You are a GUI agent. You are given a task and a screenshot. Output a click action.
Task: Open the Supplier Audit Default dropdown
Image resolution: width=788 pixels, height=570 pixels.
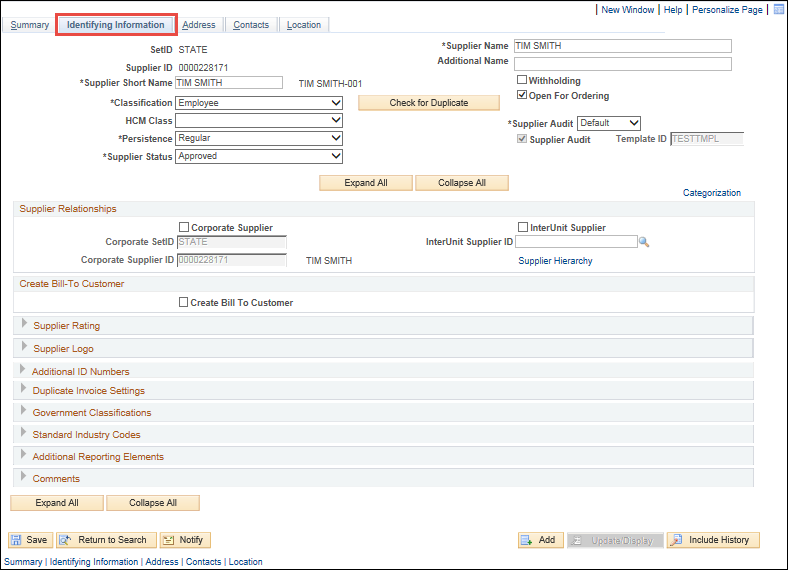point(609,123)
